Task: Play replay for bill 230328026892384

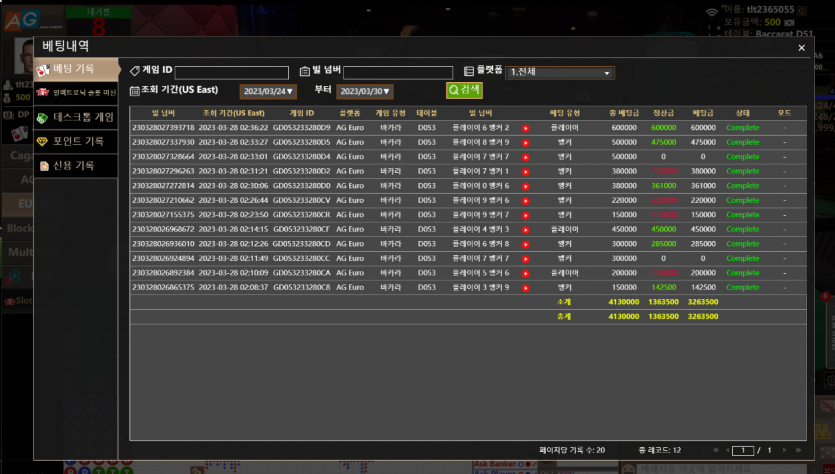Action: pos(526,273)
